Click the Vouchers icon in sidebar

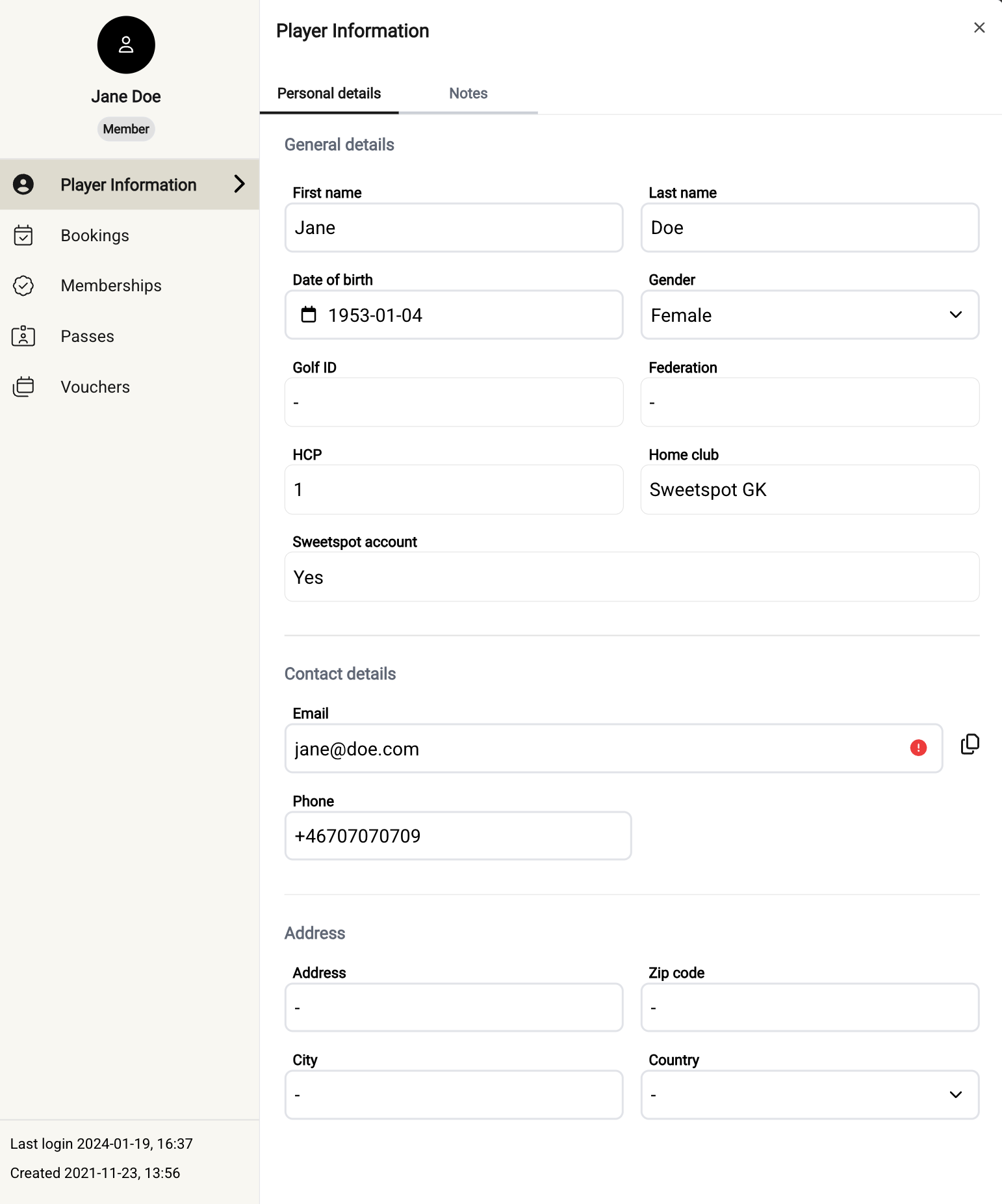click(23, 387)
